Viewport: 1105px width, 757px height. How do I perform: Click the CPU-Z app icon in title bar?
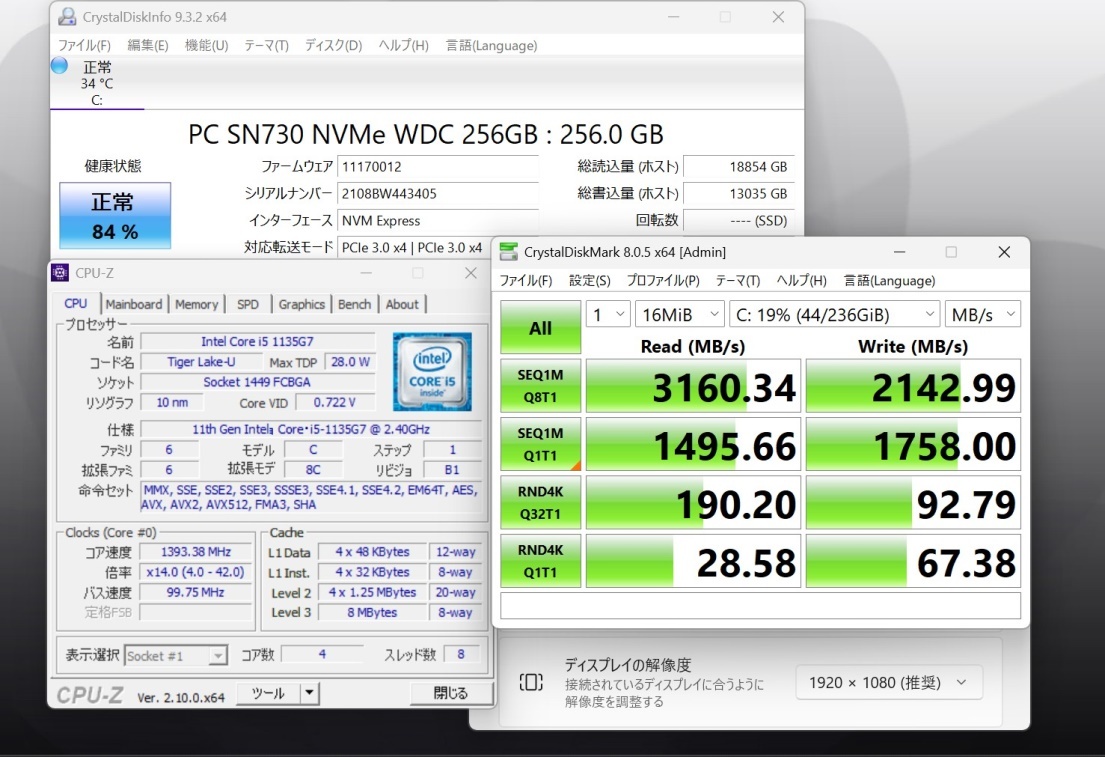pyautogui.click(x=60, y=273)
